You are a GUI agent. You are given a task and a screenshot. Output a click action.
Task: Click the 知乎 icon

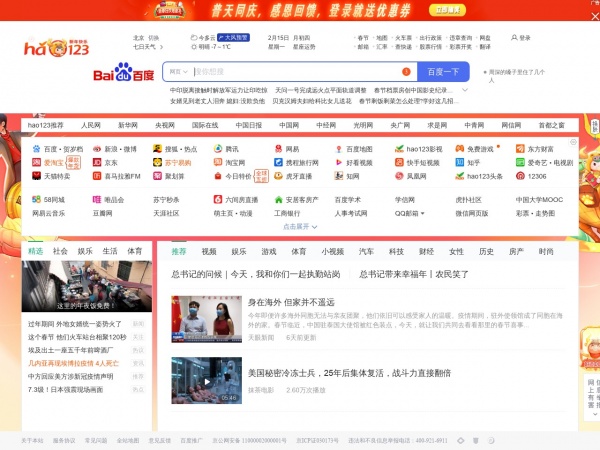460,163
